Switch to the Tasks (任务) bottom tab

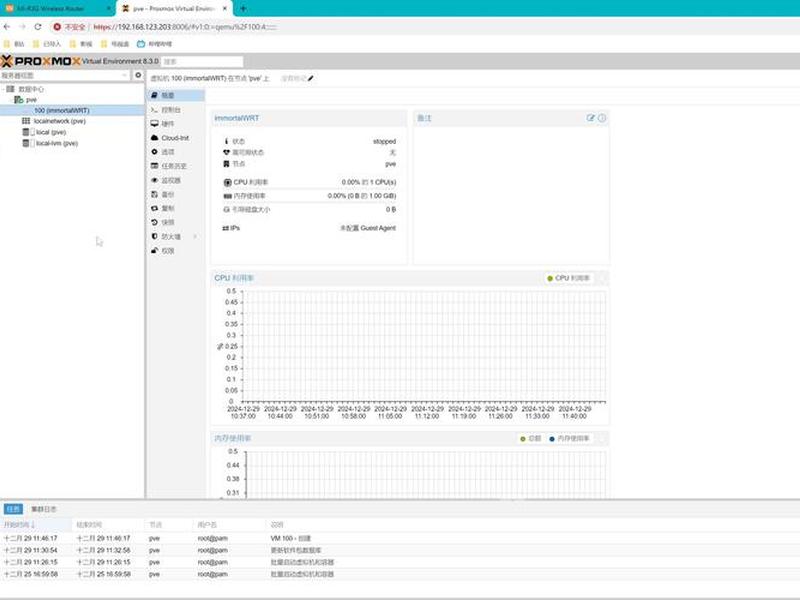point(13,509)
